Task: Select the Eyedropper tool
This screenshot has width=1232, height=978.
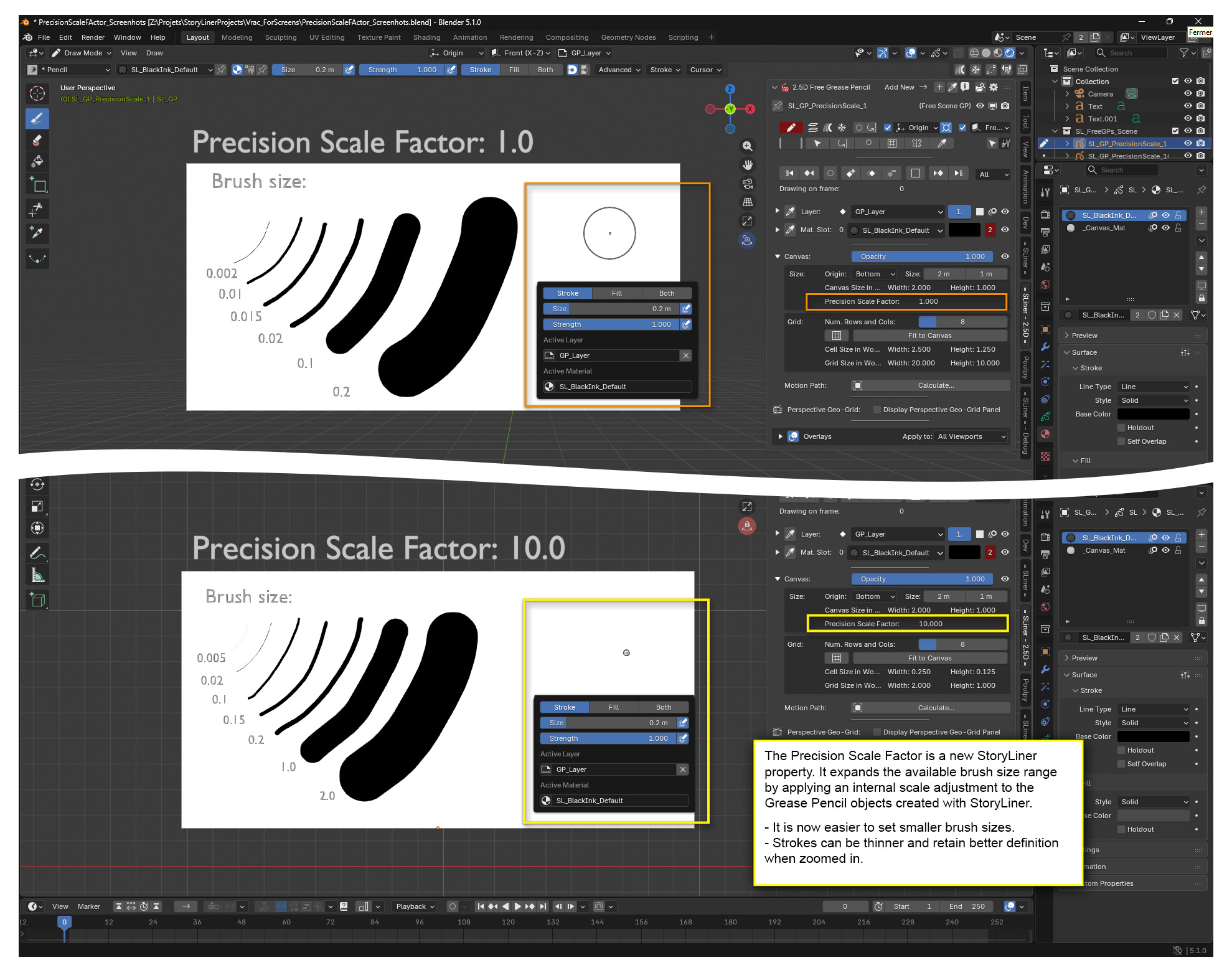Action: point(37,233)
